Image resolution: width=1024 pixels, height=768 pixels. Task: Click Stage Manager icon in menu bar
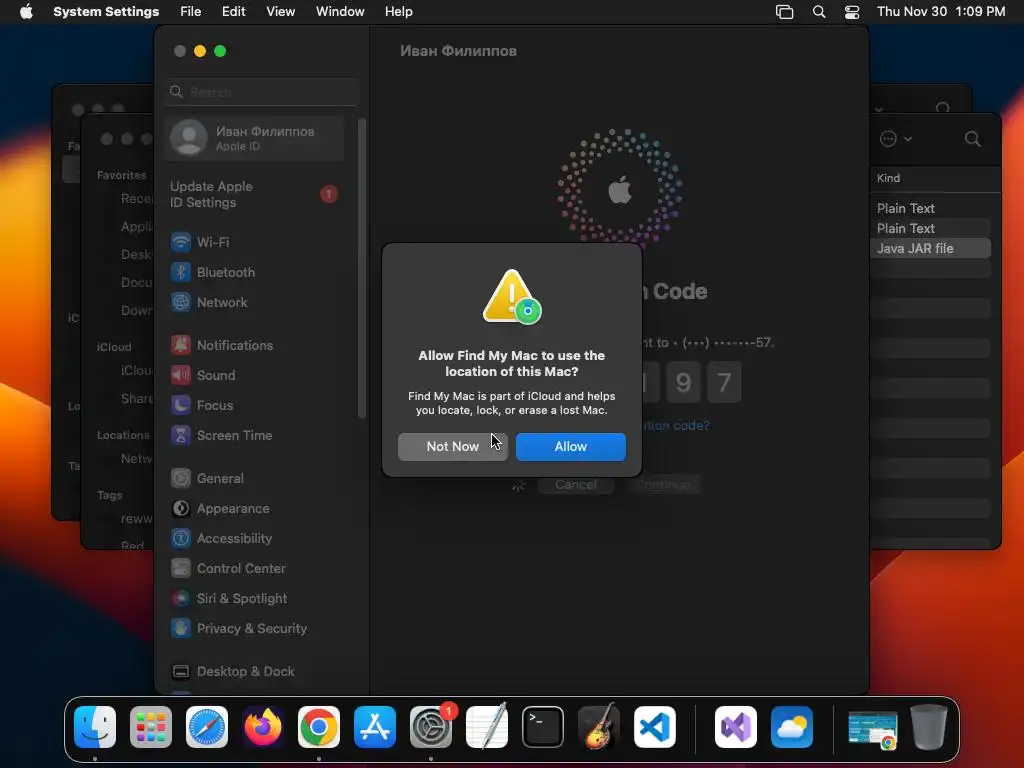[784, 12]
